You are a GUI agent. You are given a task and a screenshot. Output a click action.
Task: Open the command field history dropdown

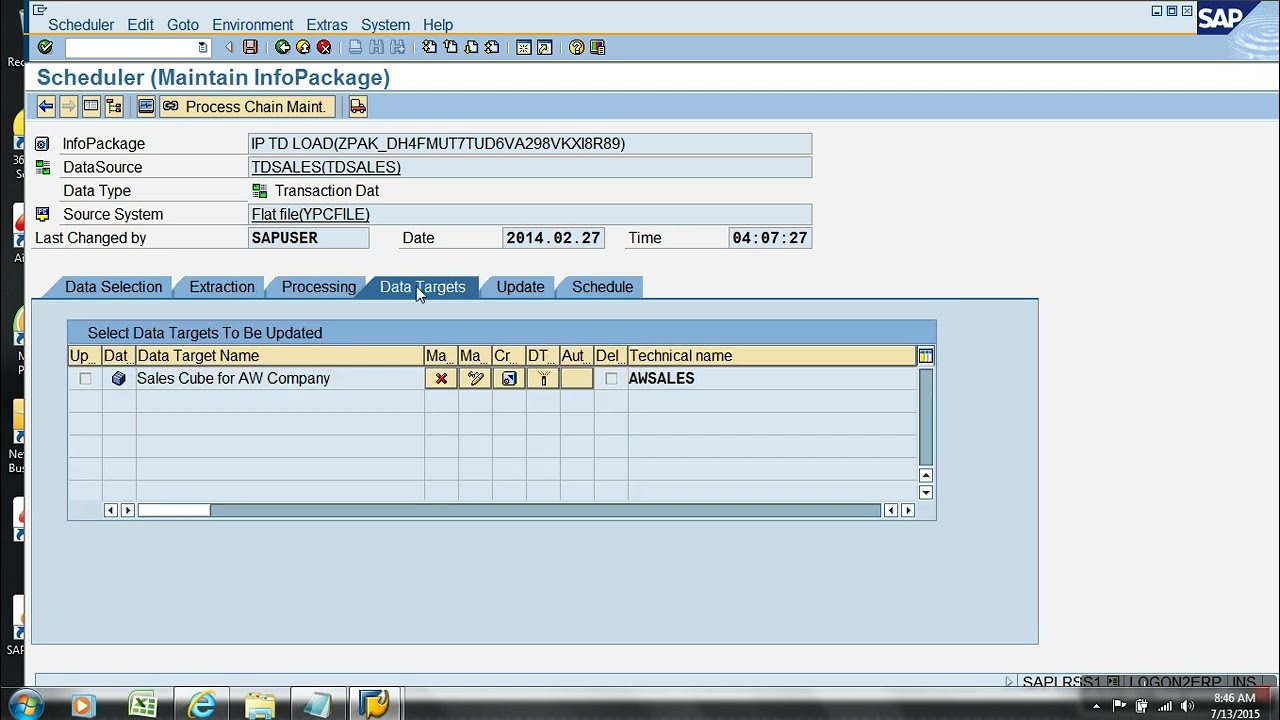203,47
